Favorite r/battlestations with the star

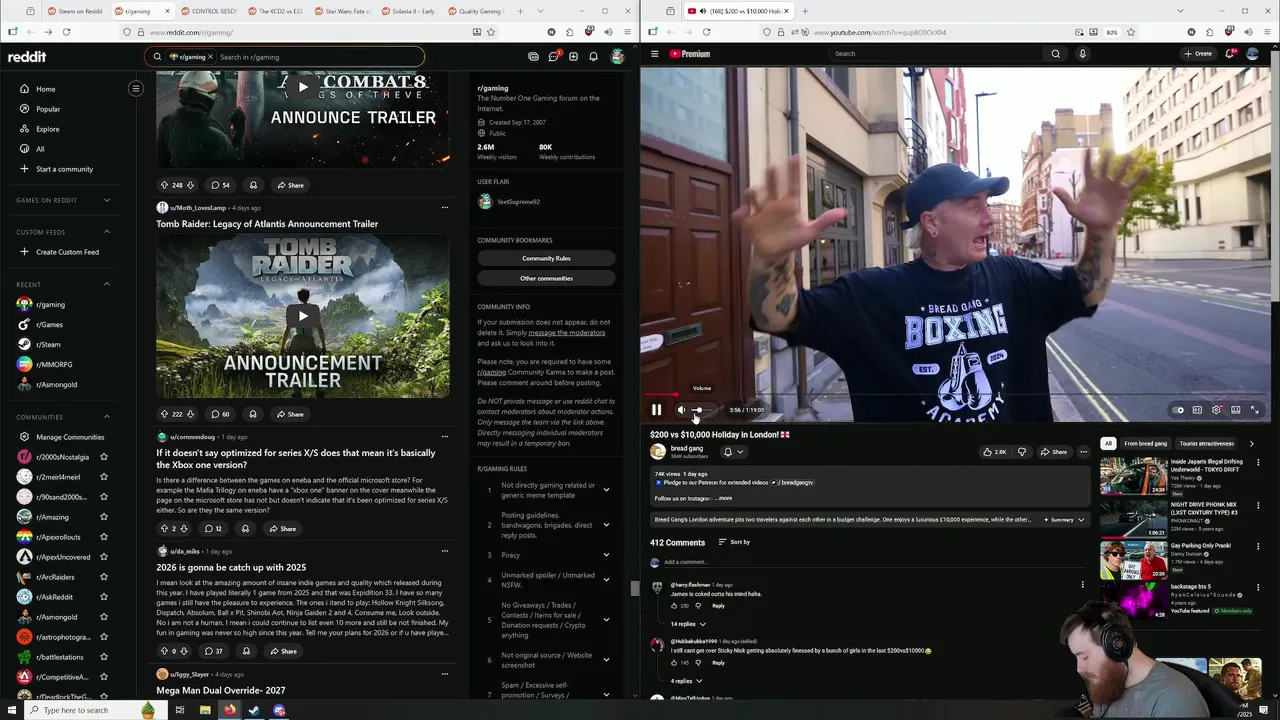point(104,657)
